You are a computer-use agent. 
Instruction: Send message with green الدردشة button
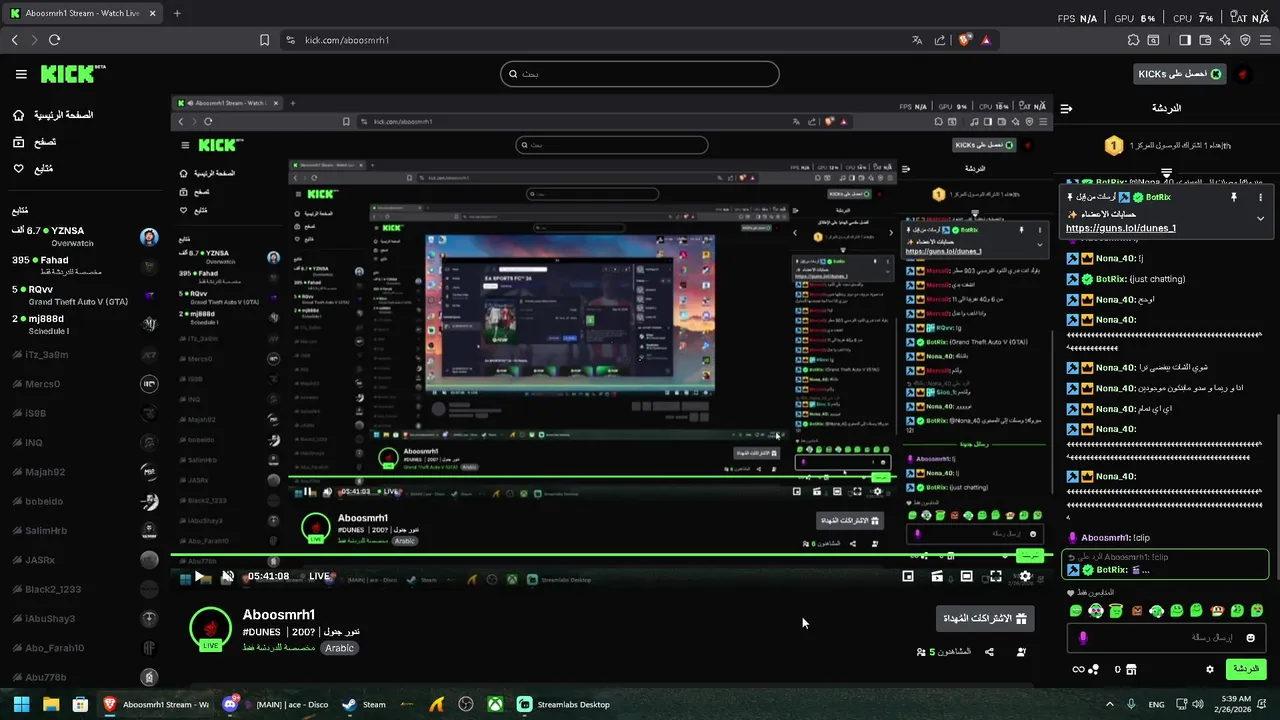click(x=1246, y=668)
